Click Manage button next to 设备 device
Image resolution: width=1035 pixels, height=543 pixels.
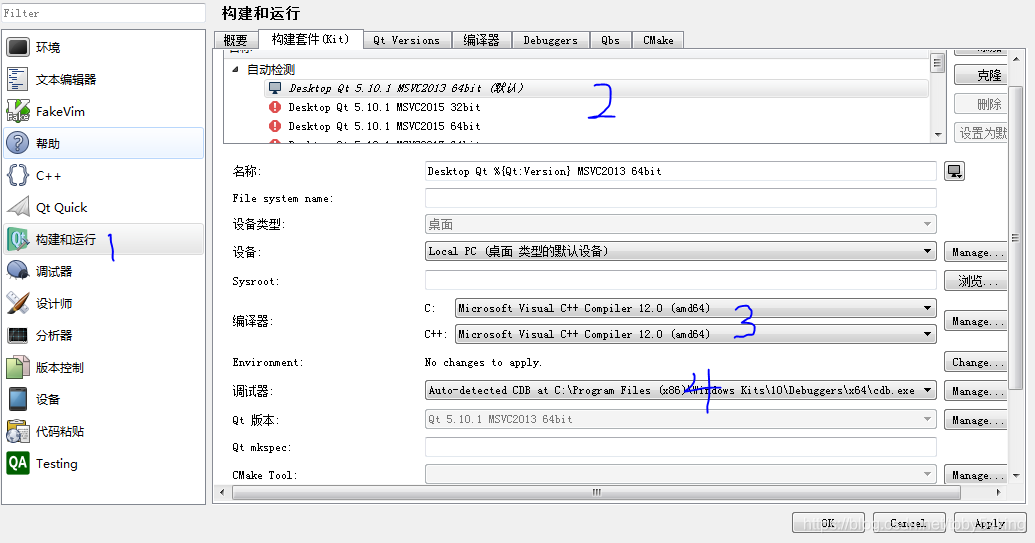[x=976, y=252]
